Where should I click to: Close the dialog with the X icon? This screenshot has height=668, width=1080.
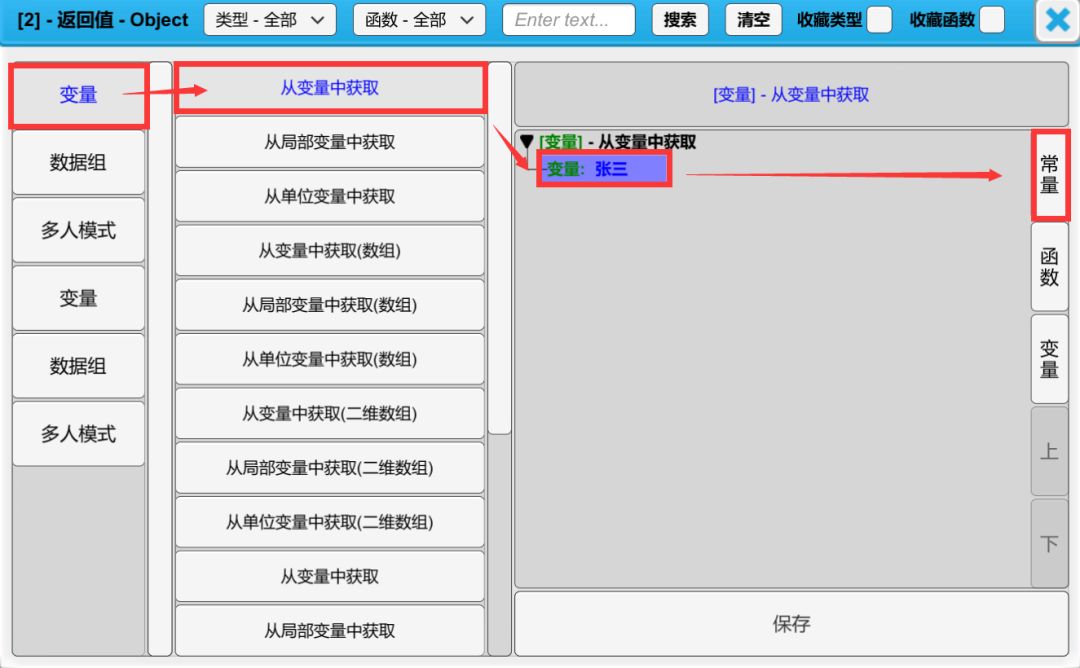(x=1056, y=21)
